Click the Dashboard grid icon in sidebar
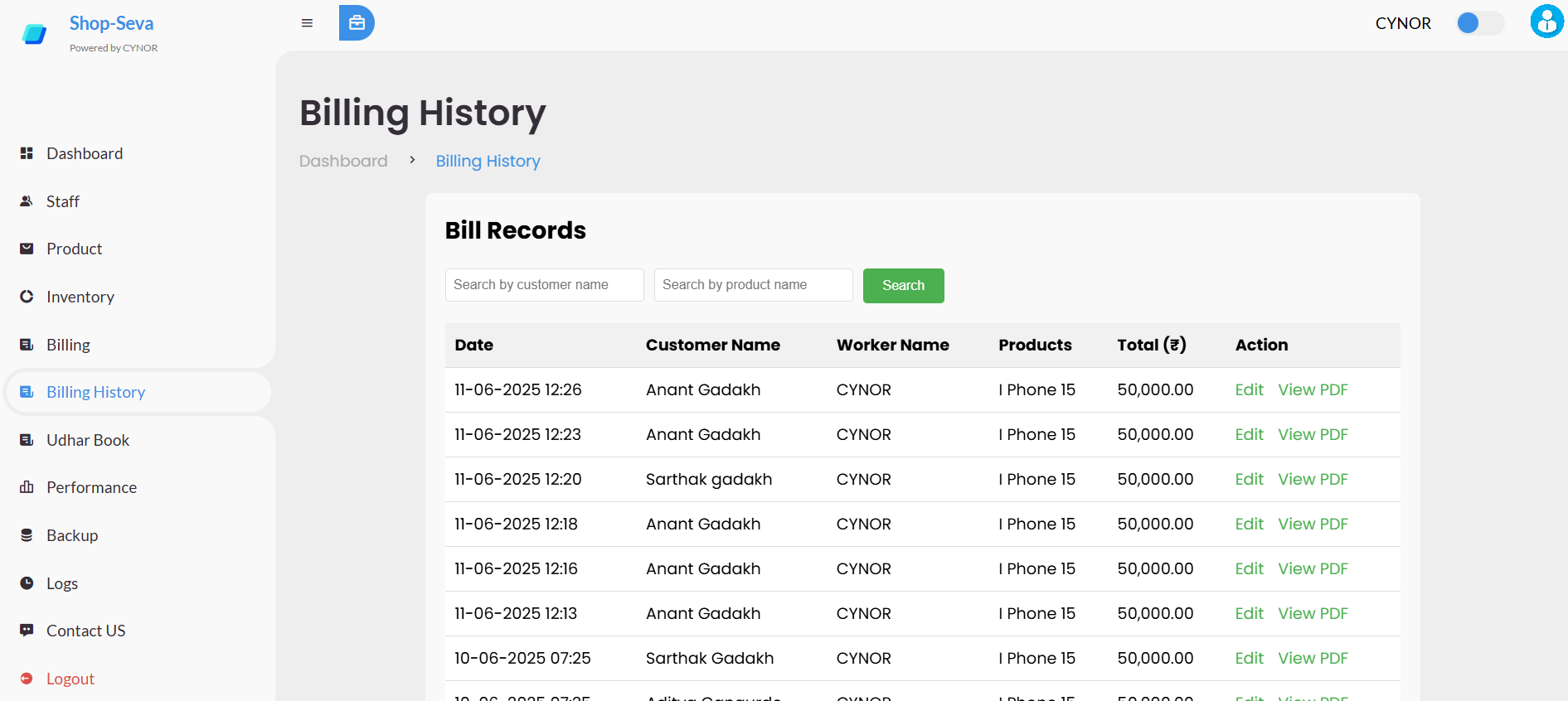 [27, 153]
